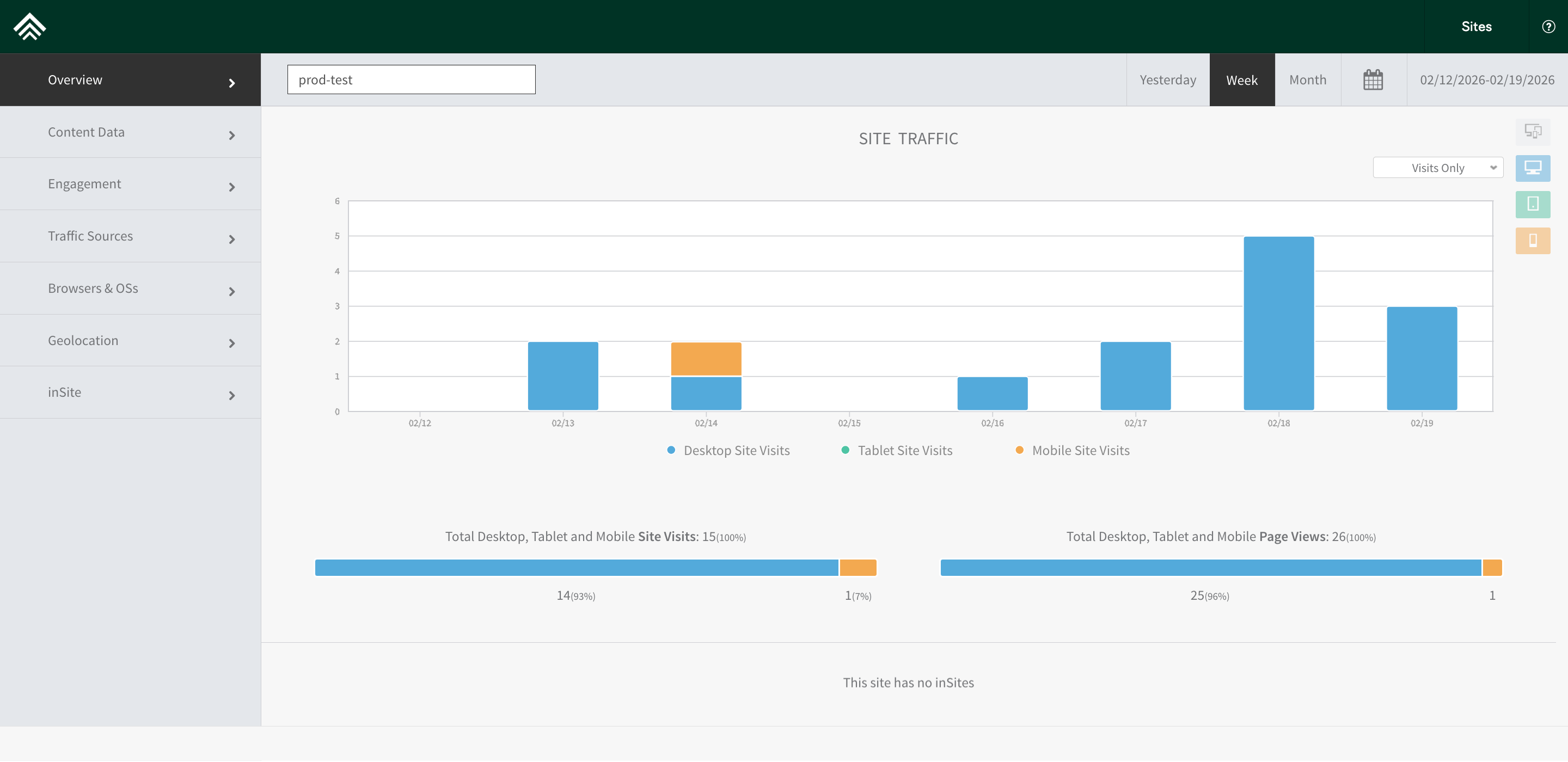Open the calendar date picker icon
Image resolution: width=1568 pixels, height=762 pixels.
point(1373,79)
